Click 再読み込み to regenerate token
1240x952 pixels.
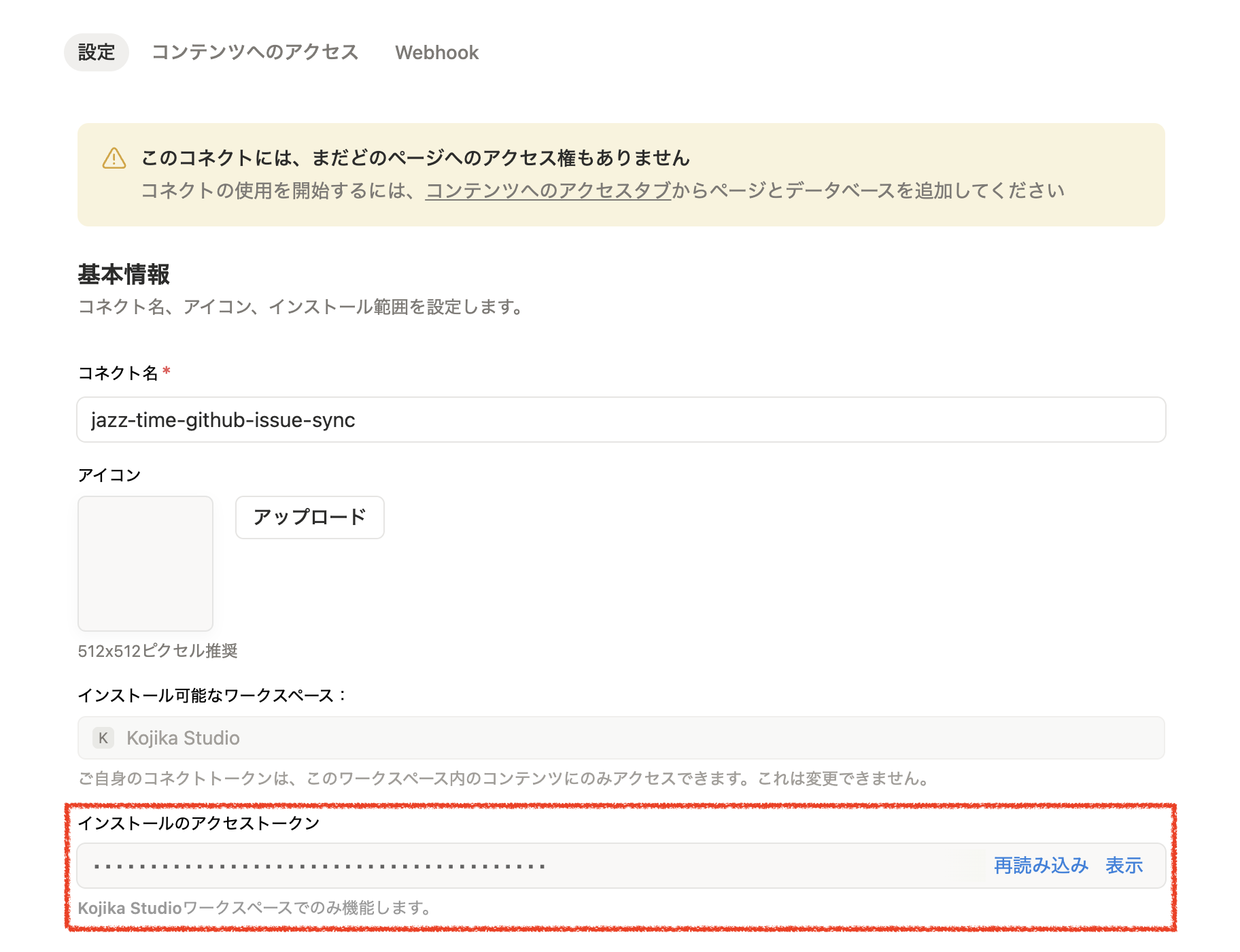(1041, 866)
